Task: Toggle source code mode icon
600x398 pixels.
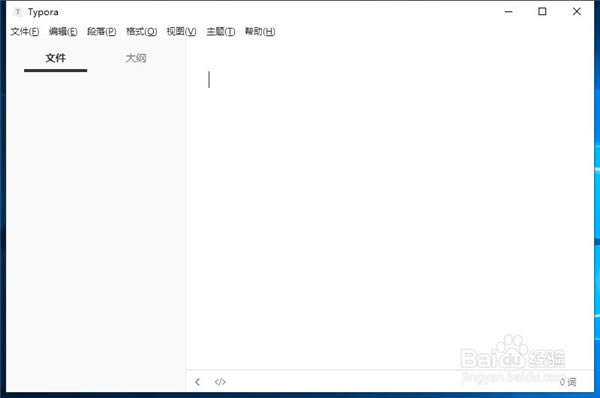Action: 220,382
